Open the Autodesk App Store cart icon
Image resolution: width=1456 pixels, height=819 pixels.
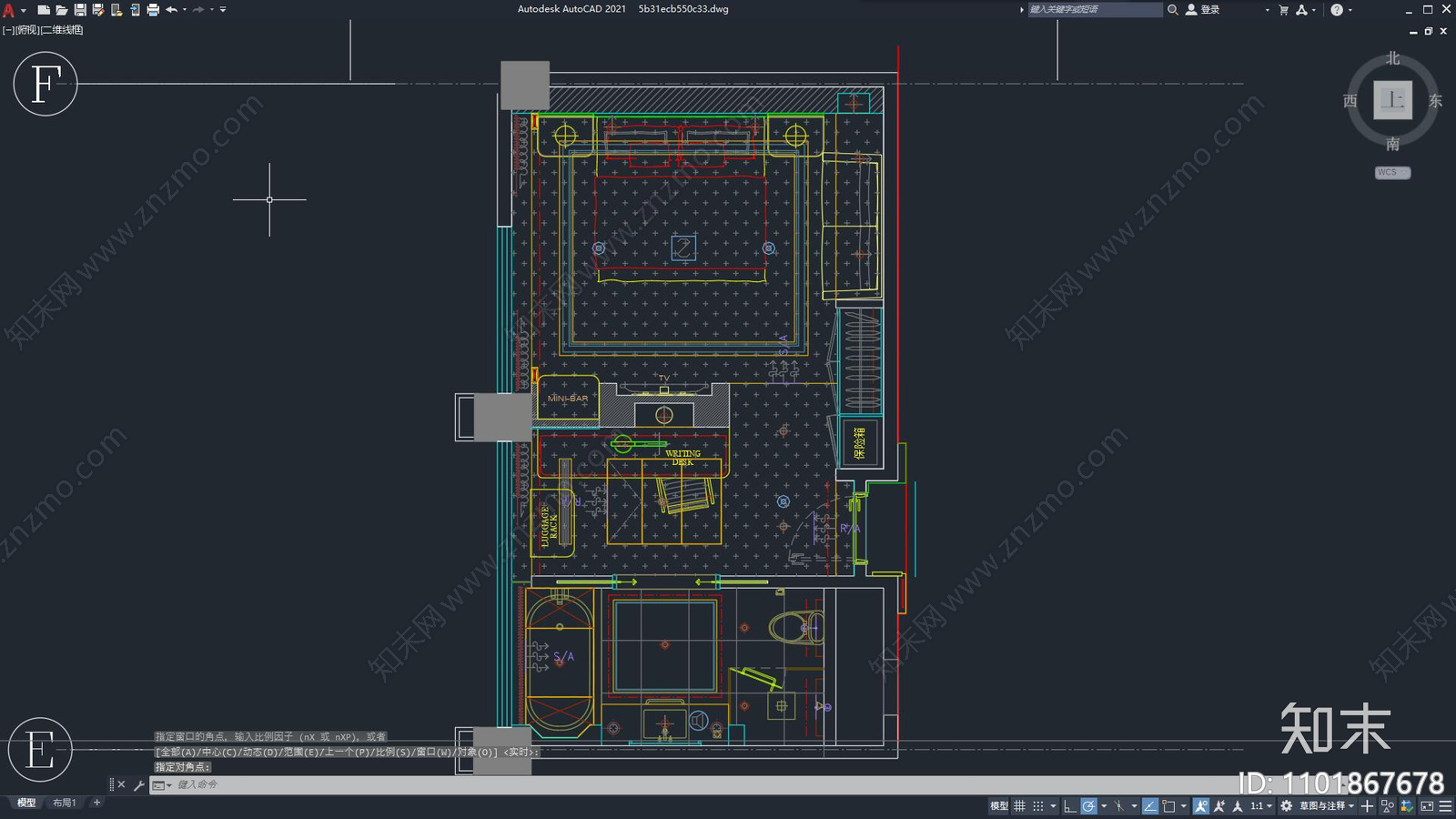tap(1283, 9)
